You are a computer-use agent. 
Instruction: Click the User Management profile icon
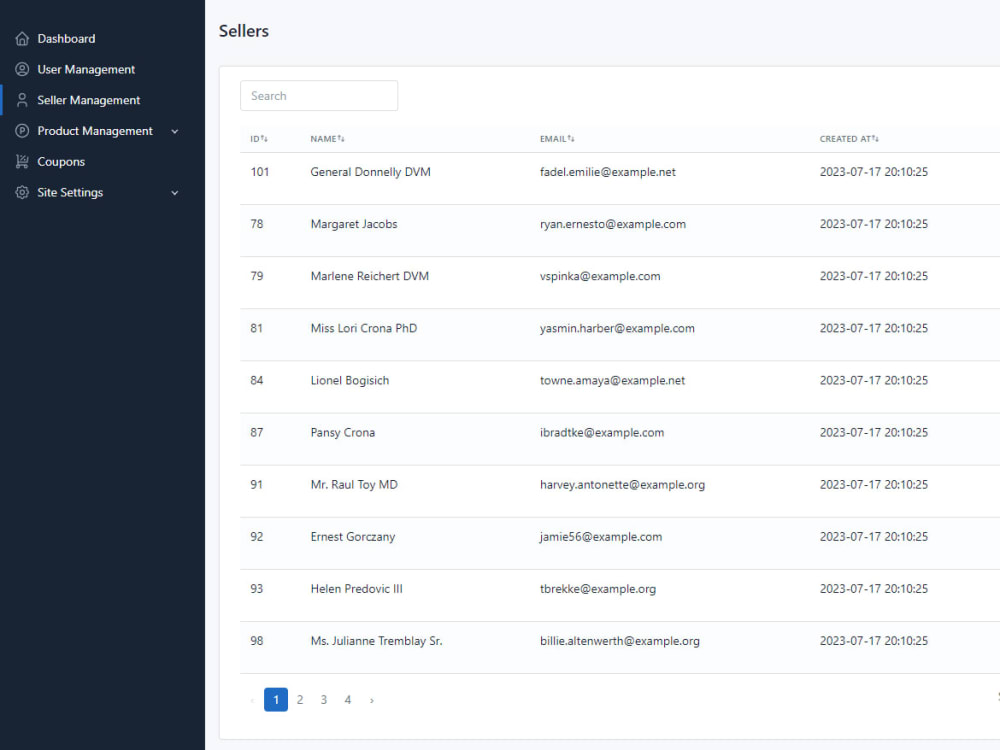[22, 70]
